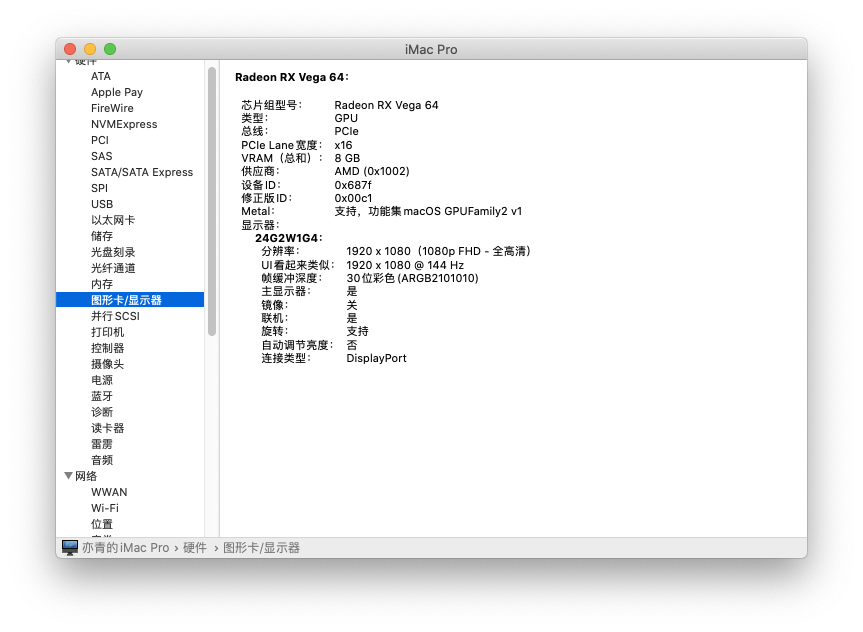This screenshot has width=863, height=632.
Task: Close the iMac Pro window
Action: click(x=70, y=49)
